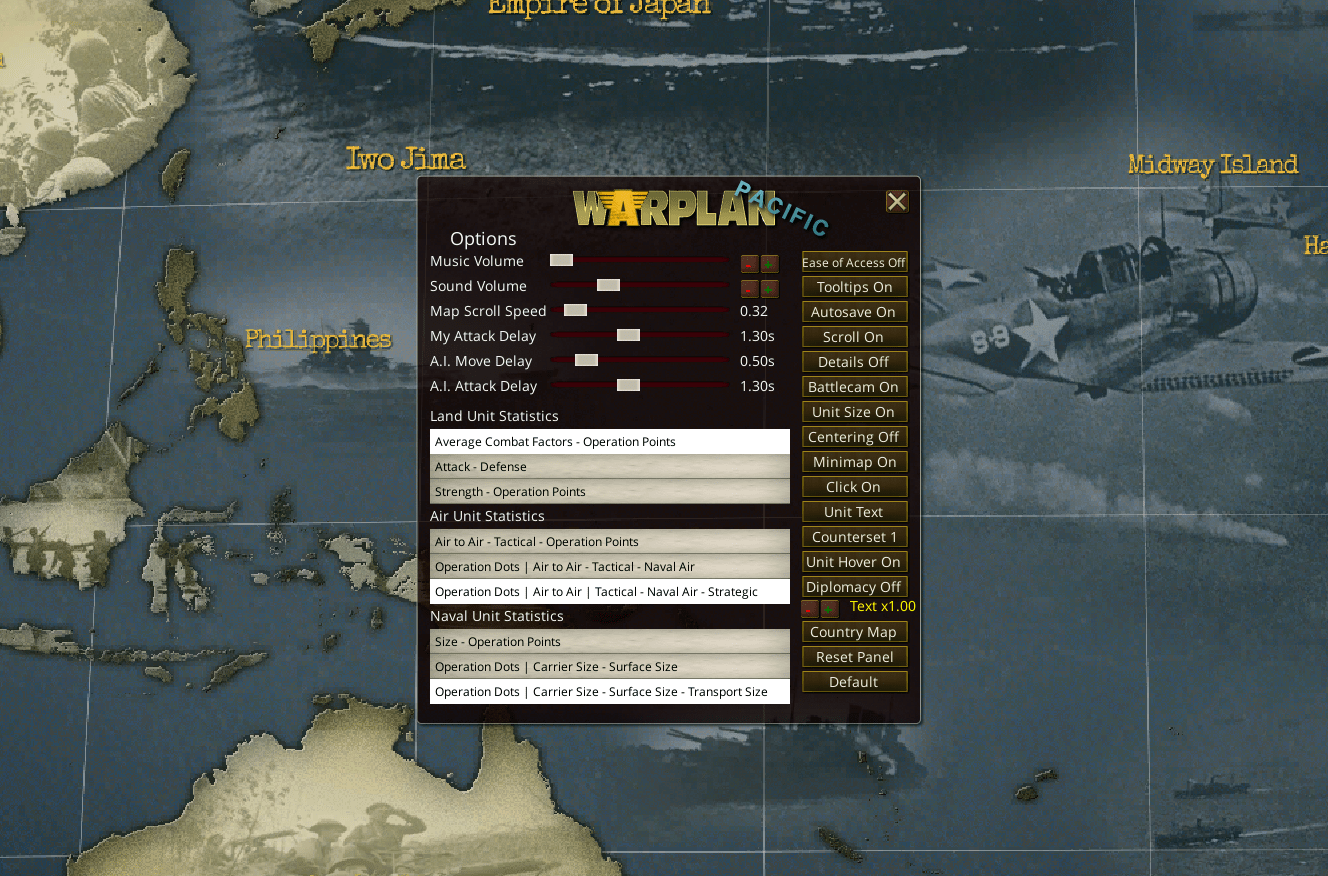Select Attack - Defense land statistics
Screen dimensions: 1328x876
click(x=610, y=467)
